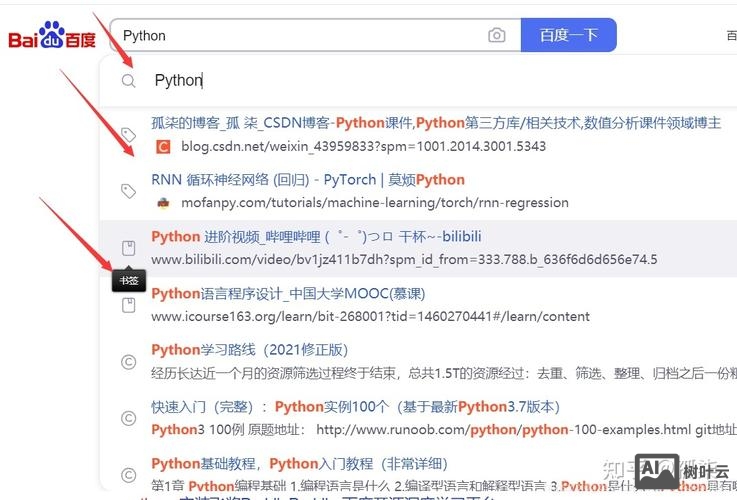Viewport: 737px width, 500px height.
Task: Click CSDN favicon next to blog.csdn.net URL
Action: [x=163, y=147]
